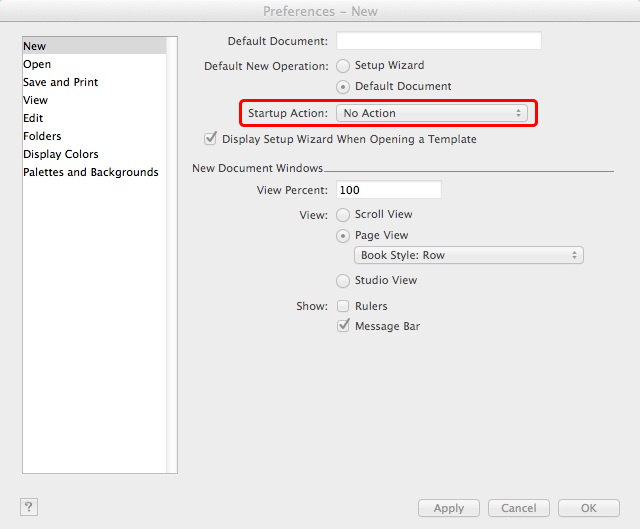Open the Save and Print preferences category
Screen dimensions: 640x529
[61, 82]
